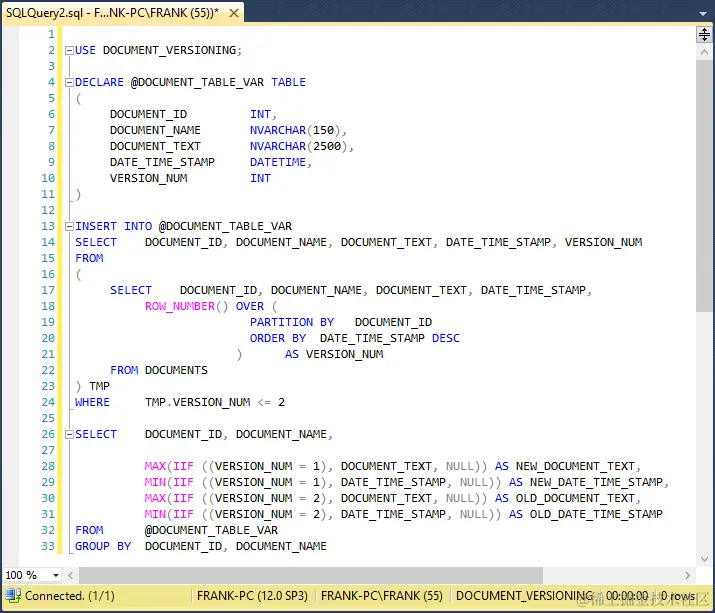
Task: Click line number 12 in the margin
Action: tap(48, 210)
